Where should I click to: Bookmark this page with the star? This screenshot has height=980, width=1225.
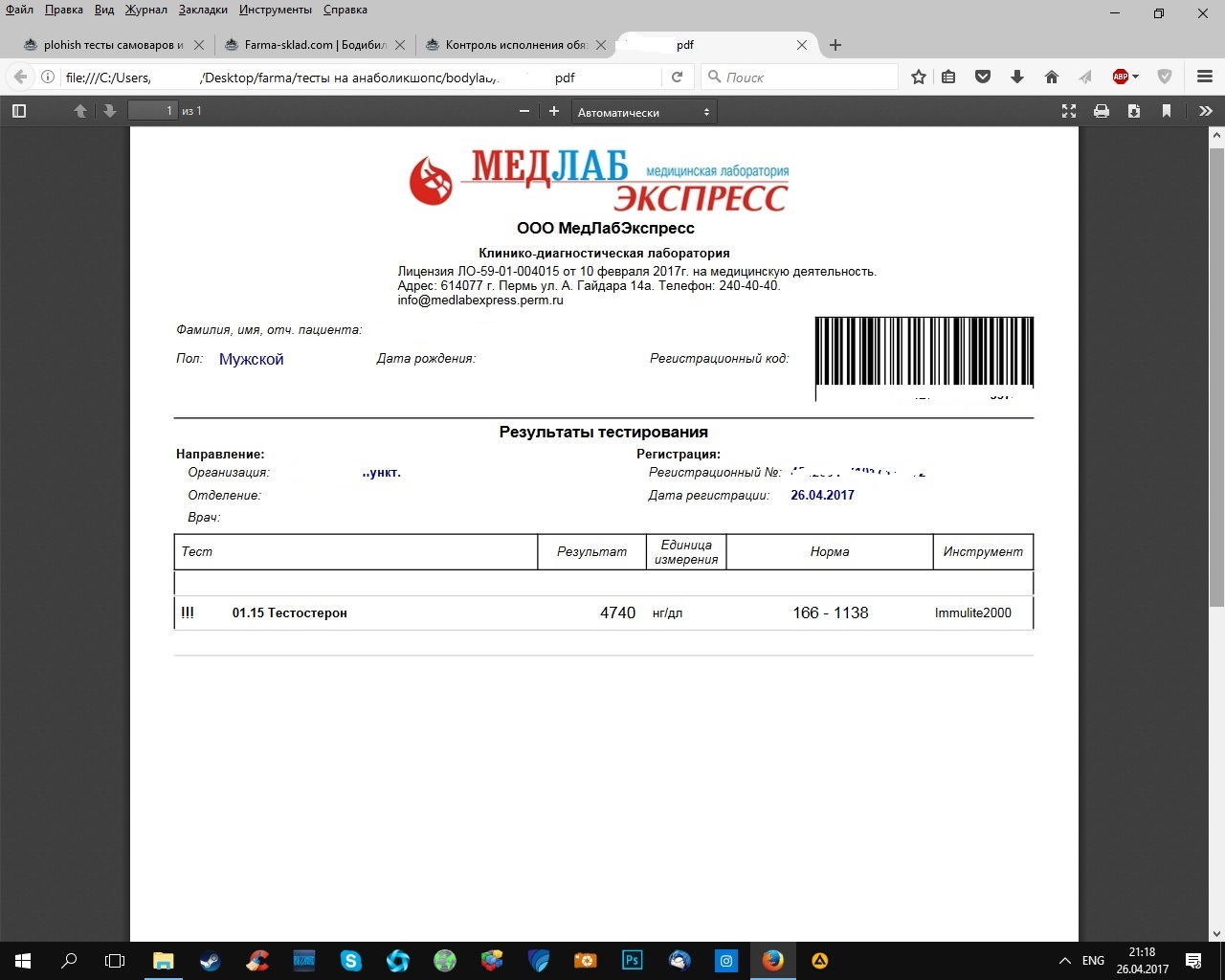coord(918,77)
